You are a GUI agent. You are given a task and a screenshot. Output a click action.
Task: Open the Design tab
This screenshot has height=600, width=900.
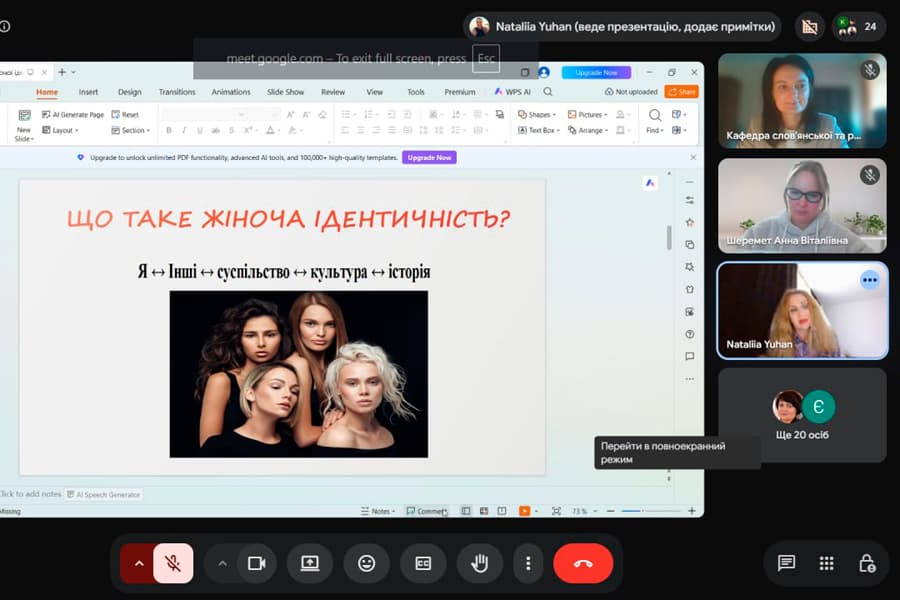point(130,92)
